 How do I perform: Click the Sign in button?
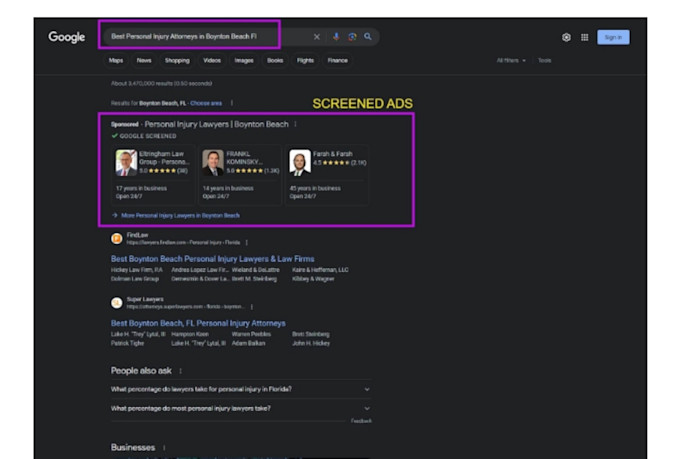(x=613, y=37)
